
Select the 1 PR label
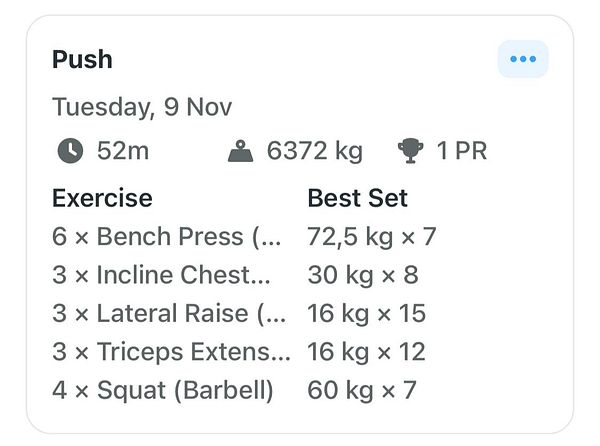point(462,152)
